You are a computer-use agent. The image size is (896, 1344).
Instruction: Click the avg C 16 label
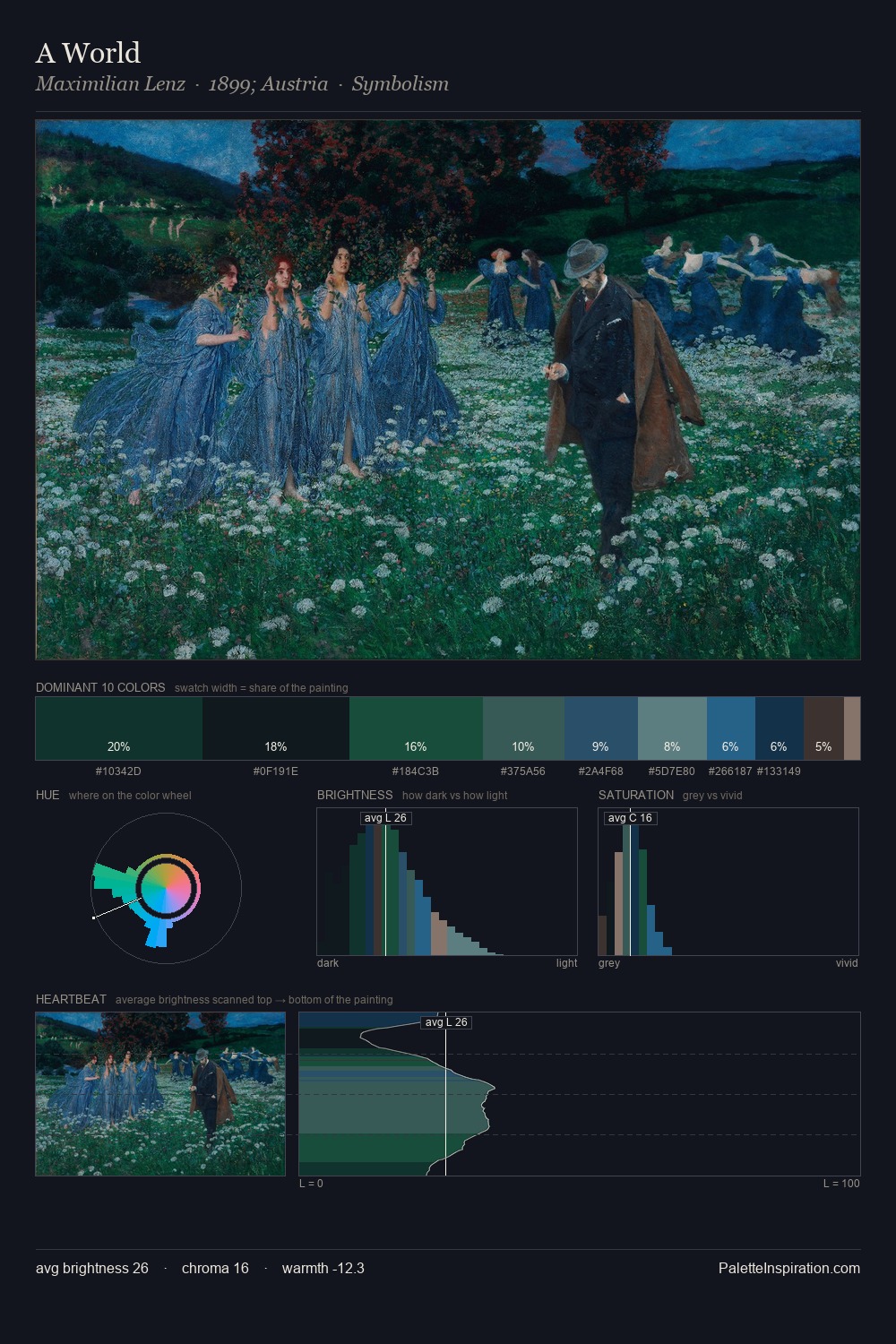click(630, 818)
